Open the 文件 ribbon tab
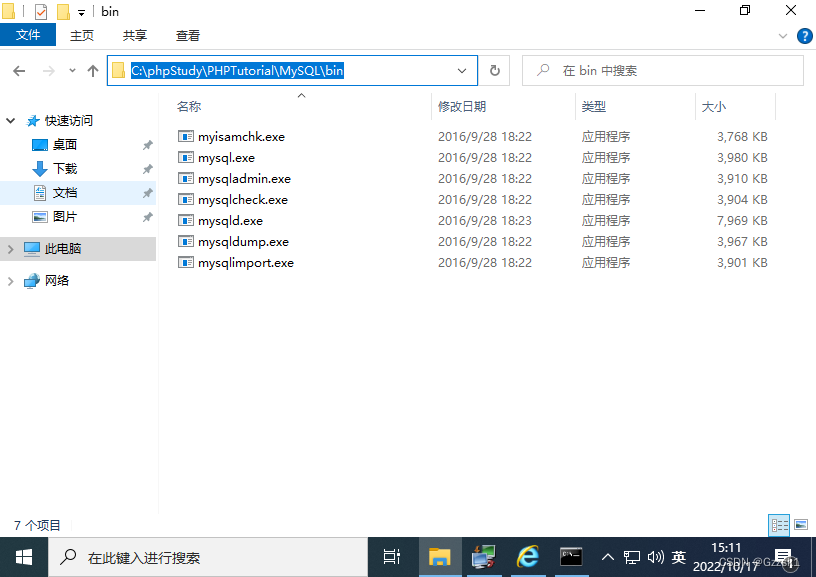This screenshot has height=577, width=816. (28, 35)
